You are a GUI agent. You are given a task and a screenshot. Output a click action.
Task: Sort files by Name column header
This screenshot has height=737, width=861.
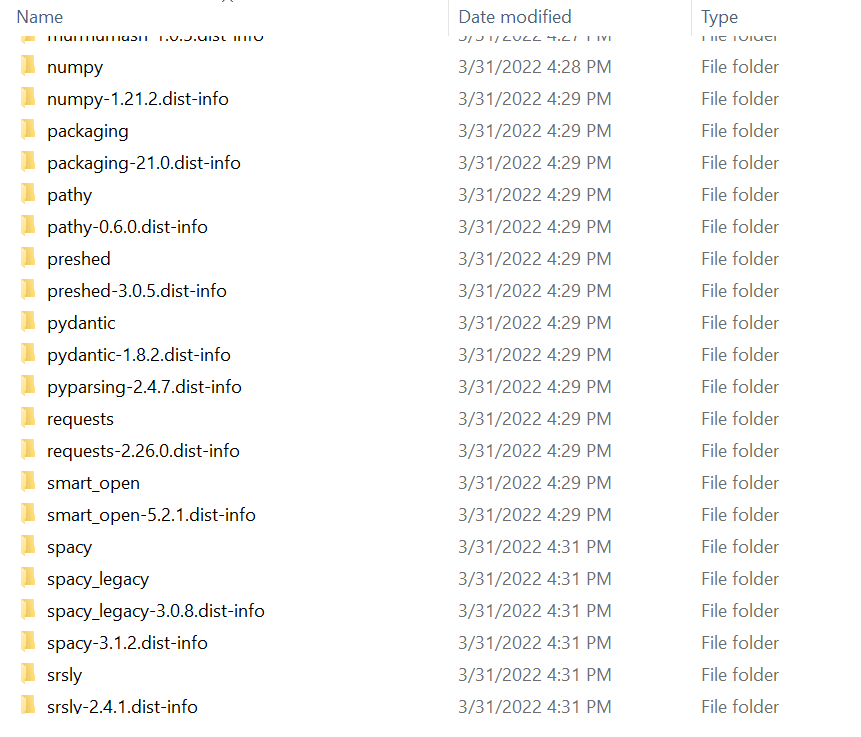[40, 17]
